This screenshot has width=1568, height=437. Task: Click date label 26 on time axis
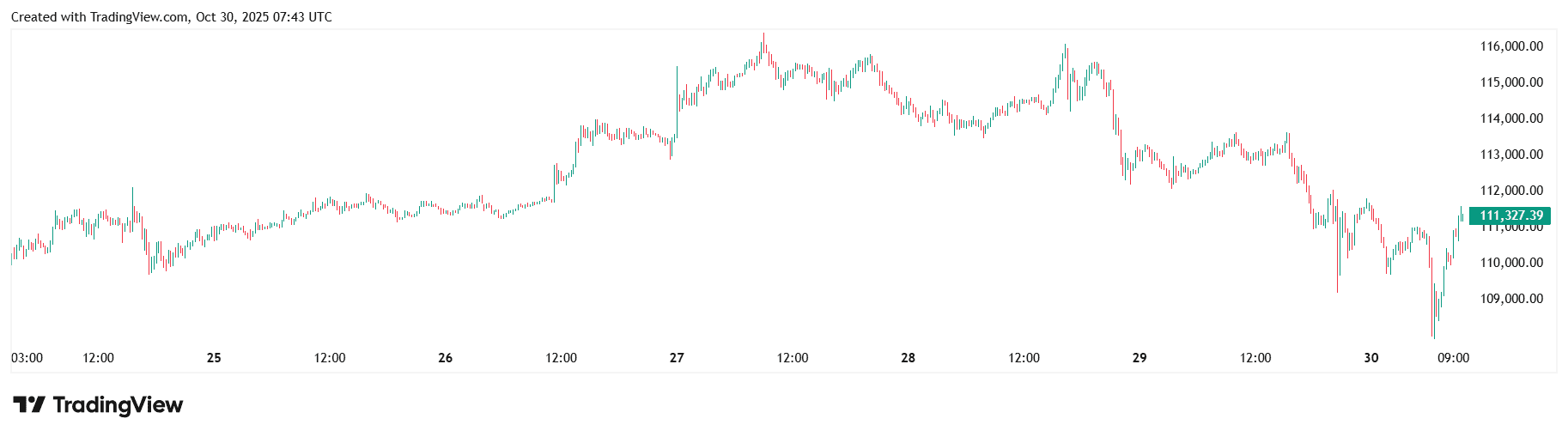coord(445,358)
